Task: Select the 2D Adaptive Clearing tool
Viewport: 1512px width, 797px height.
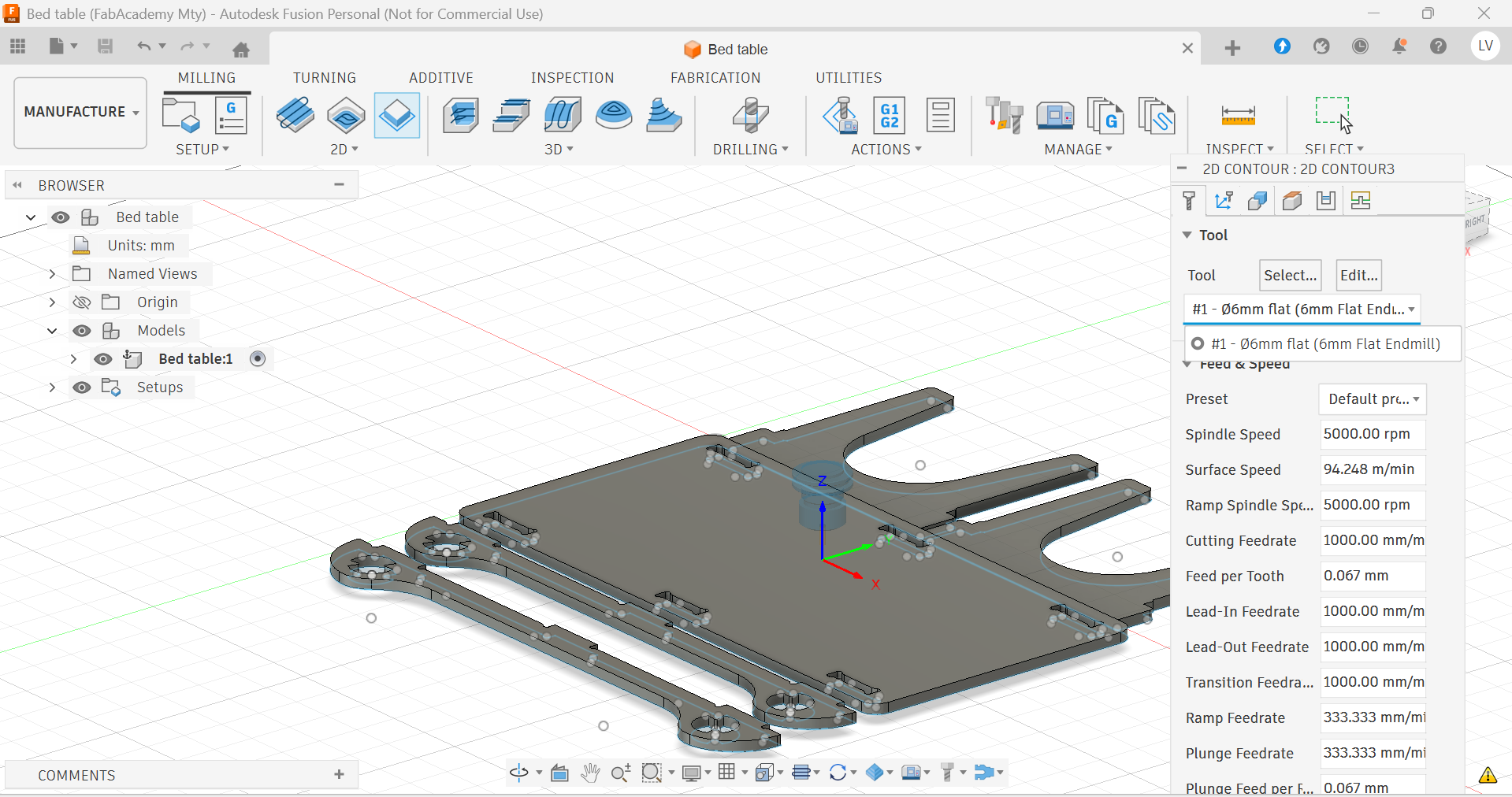Action: (295, 115)
